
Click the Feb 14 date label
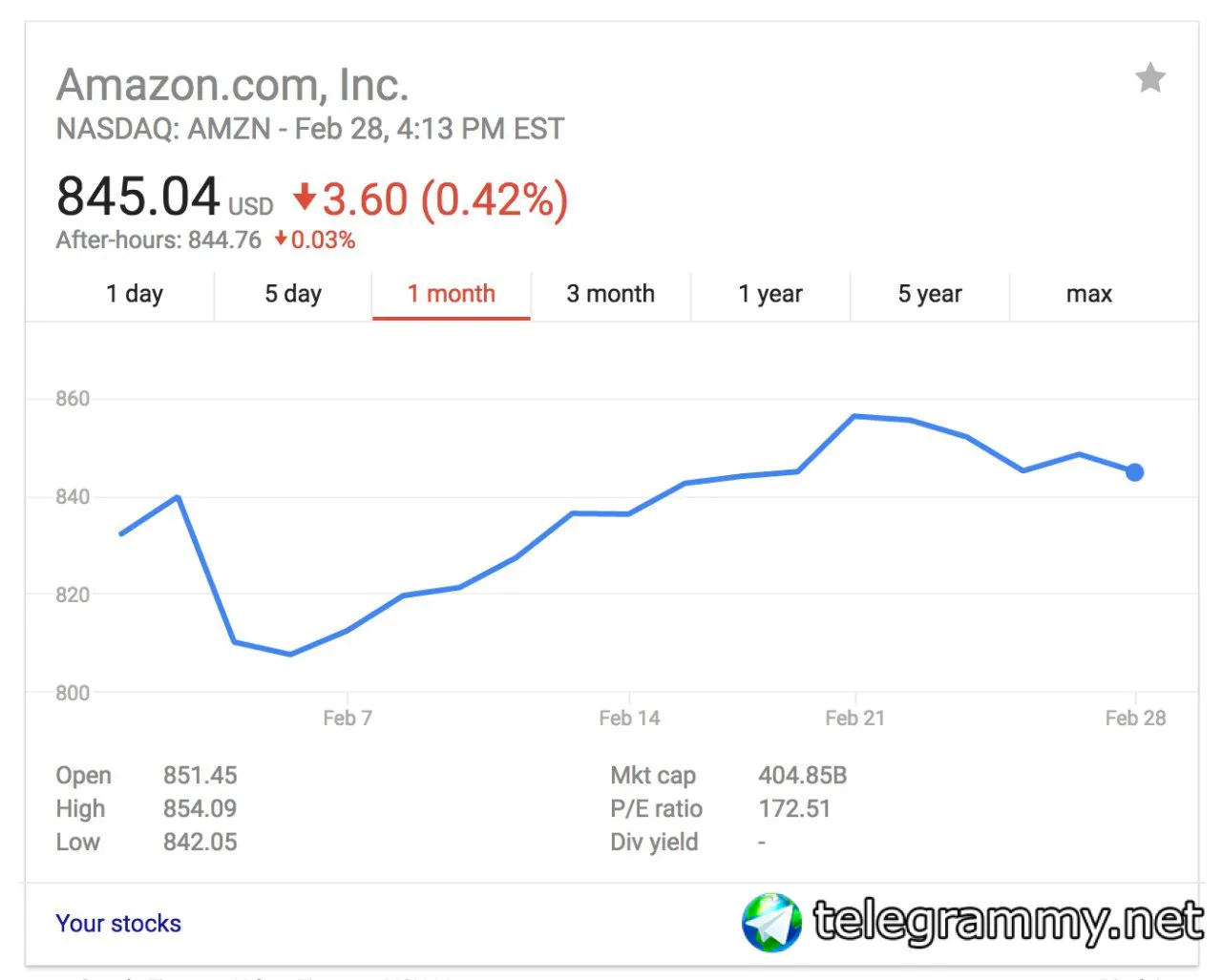[x=629, y=718]
